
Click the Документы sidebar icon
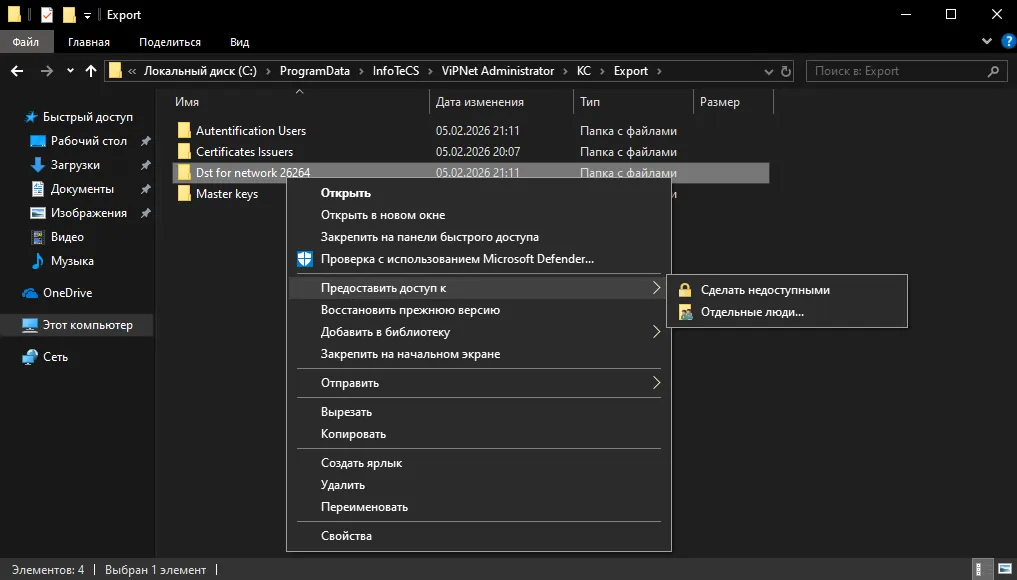coord(38,189)
